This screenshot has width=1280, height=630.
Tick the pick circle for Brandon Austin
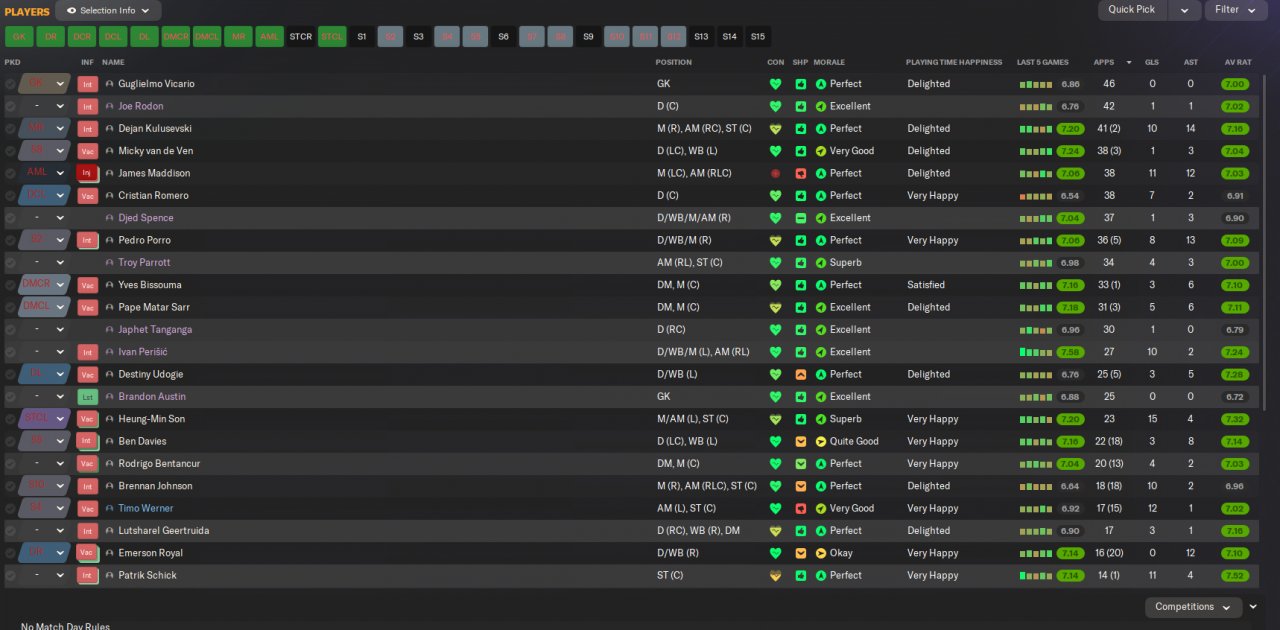click(10, 397)
